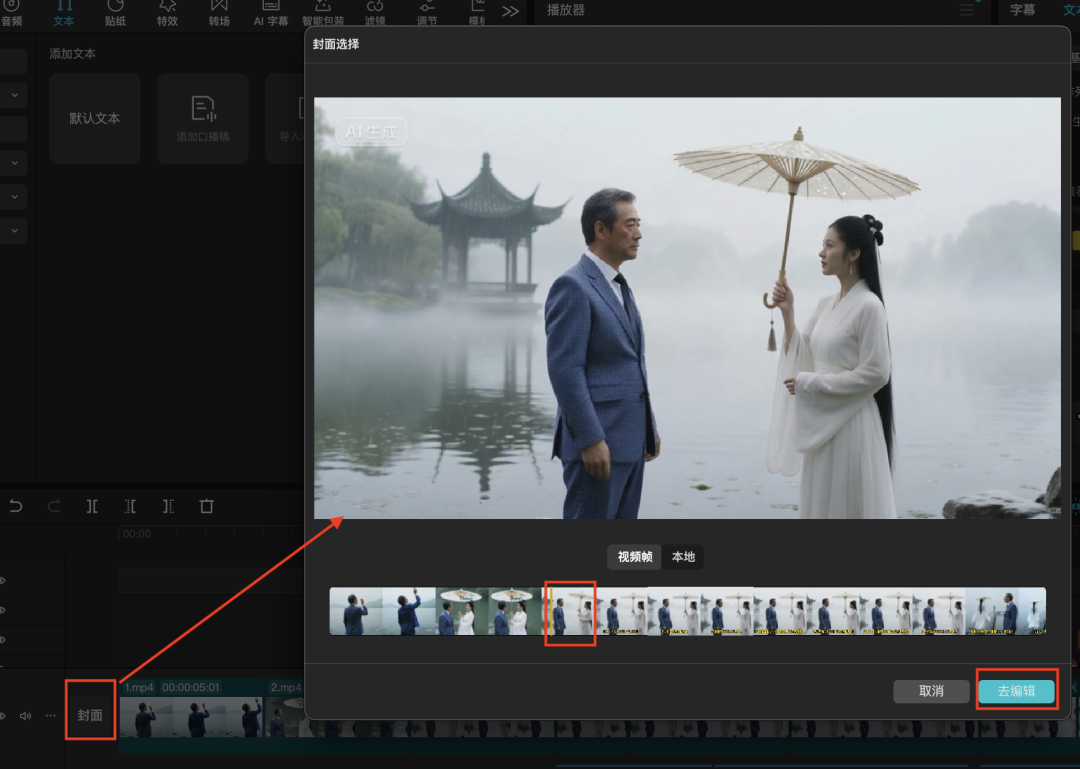Click the three-dots more icon on main track
The width and height of the screenshot is (1080, 769).
click(x=50, y=716)
